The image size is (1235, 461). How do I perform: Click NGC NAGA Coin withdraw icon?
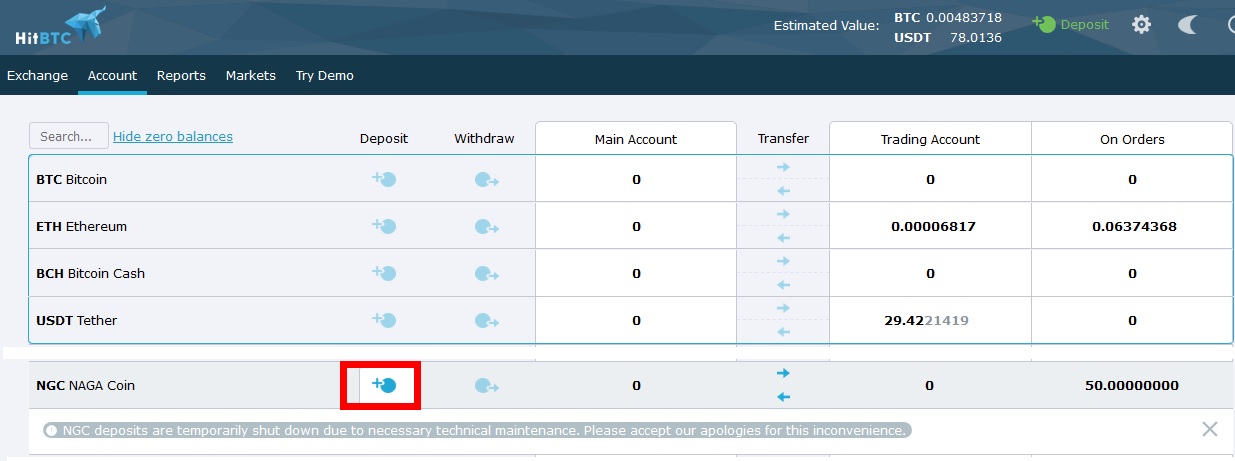(x=486, y=386)
